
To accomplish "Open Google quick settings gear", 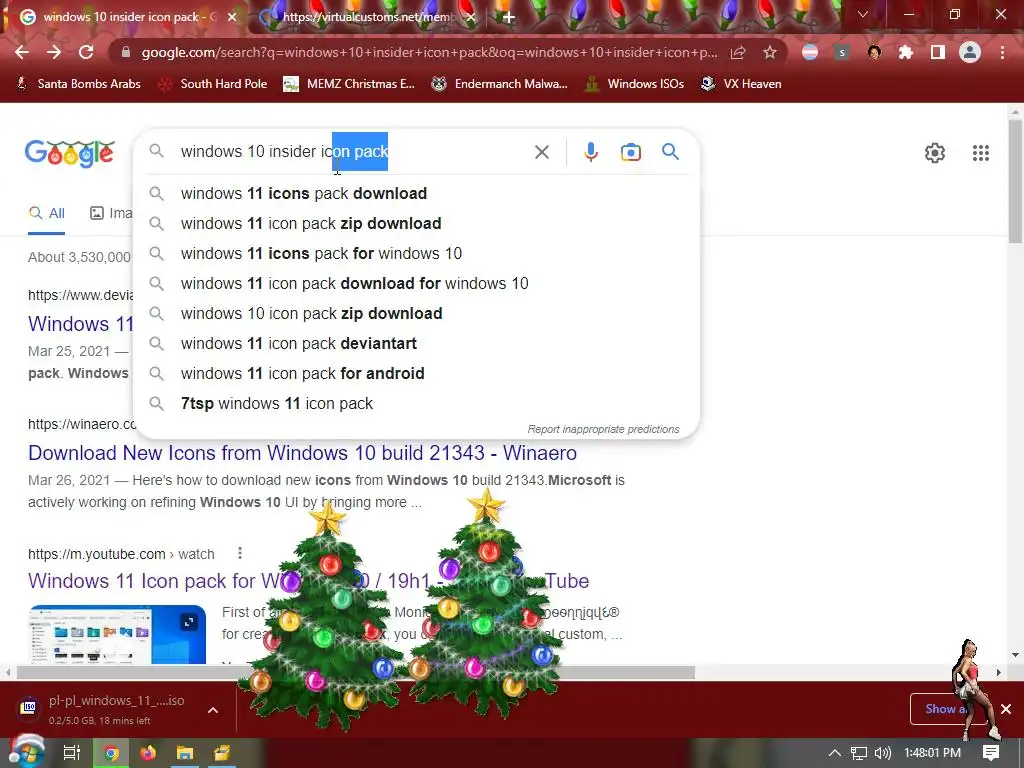I will pyautogui.click(x=935, y=153).
